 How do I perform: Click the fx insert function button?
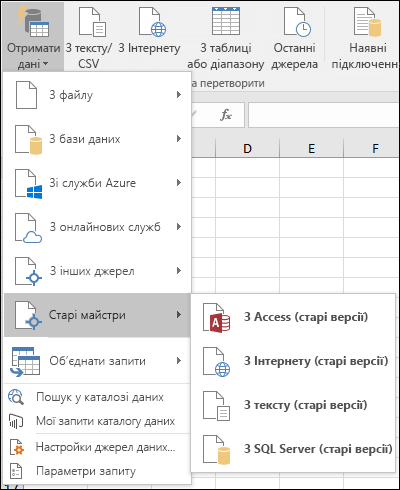[x=226, y=115]
